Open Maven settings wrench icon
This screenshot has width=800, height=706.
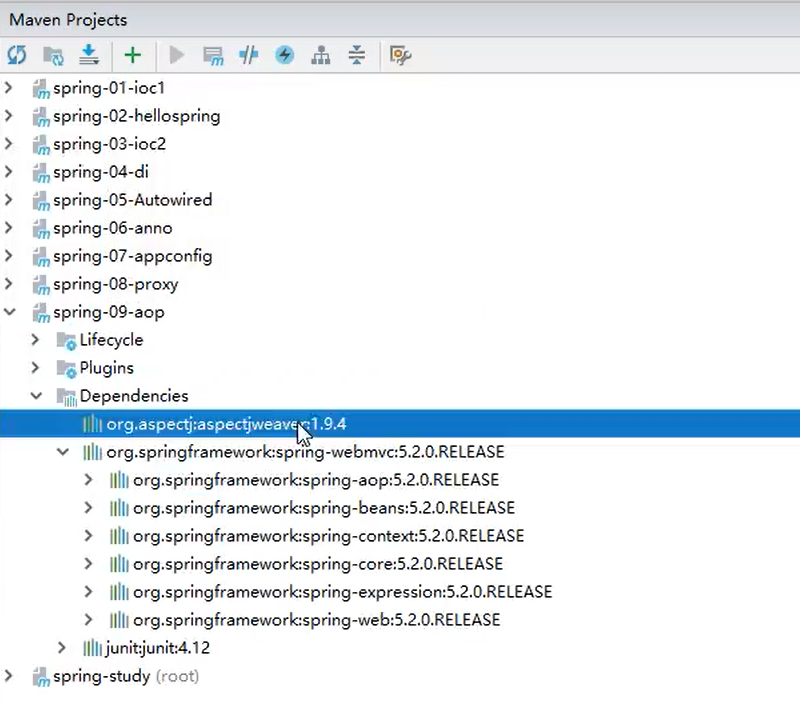[x=400, y=55]
